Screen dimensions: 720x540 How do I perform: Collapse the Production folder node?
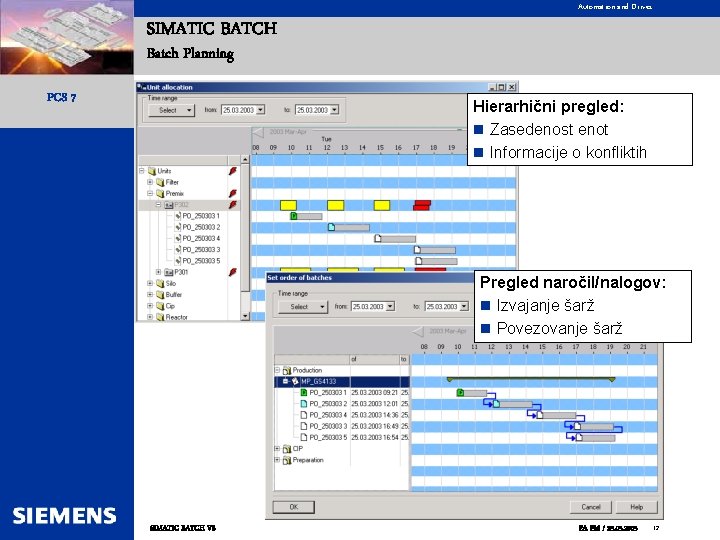click(x=277, y=370)
